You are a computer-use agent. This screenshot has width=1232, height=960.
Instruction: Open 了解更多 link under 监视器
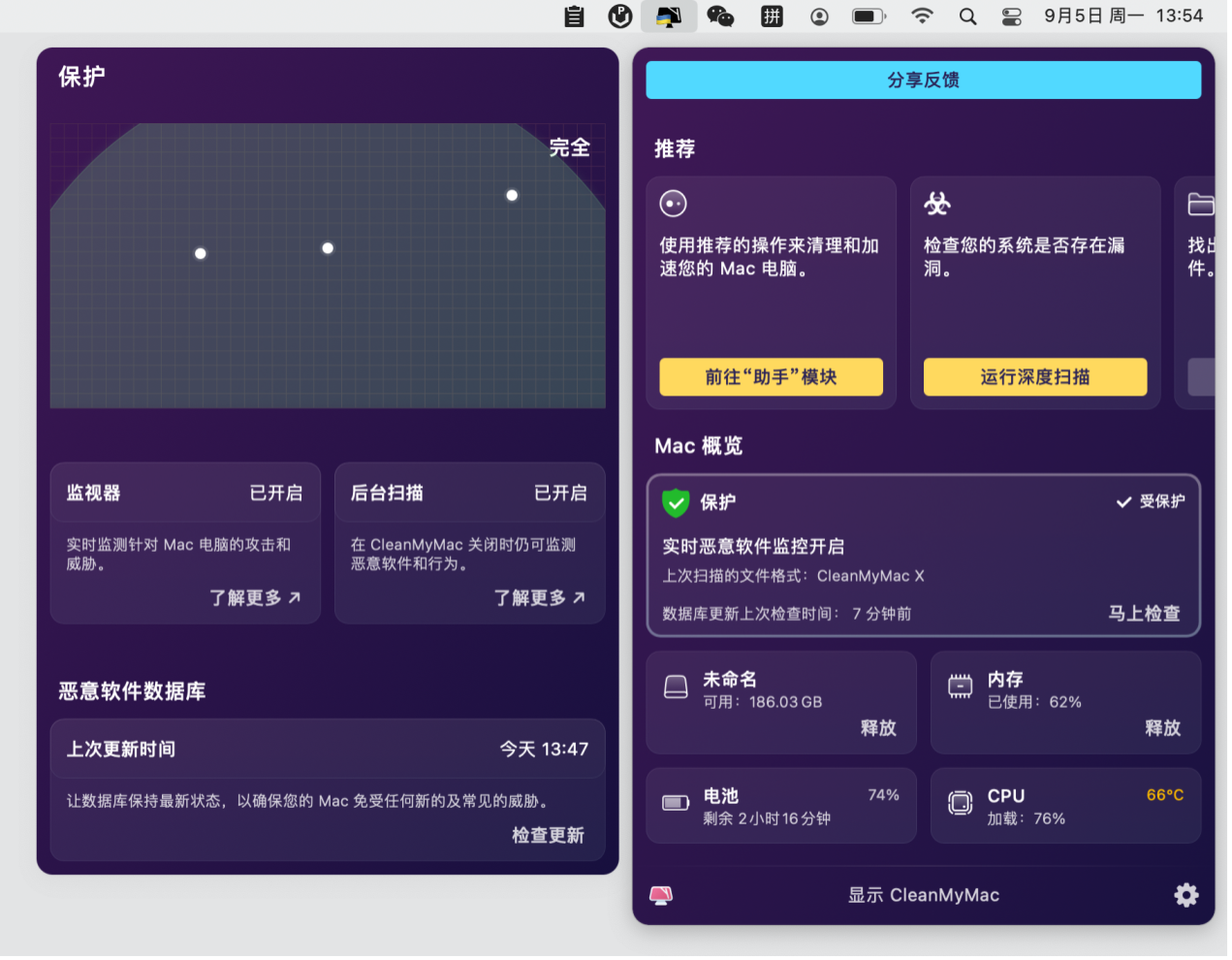(x=255, y=598)
